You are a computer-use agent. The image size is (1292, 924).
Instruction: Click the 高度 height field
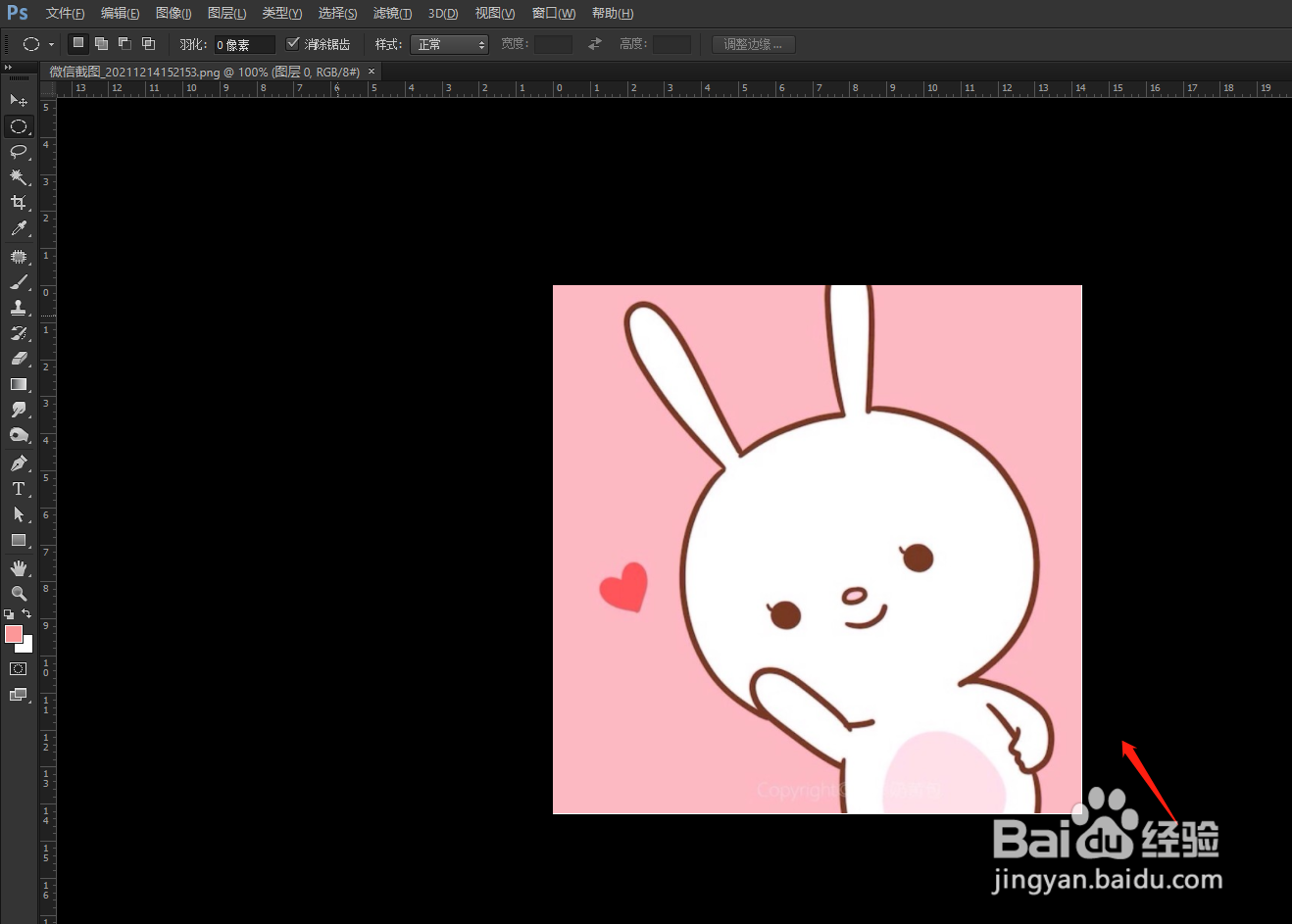pyautogui.click(x=671, y=44)
